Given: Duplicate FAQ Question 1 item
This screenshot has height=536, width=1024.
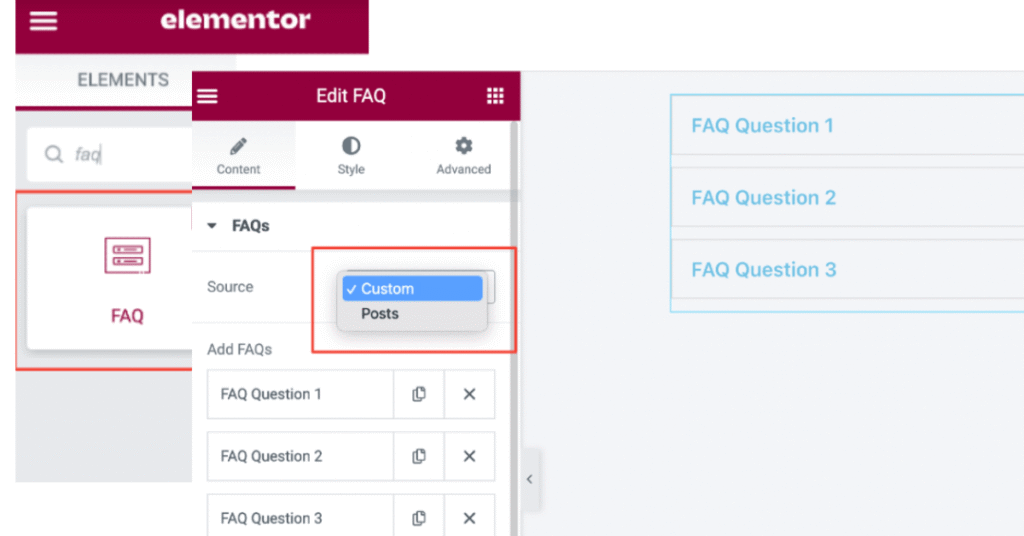Looking at the screenshot, I should point(419,394).
